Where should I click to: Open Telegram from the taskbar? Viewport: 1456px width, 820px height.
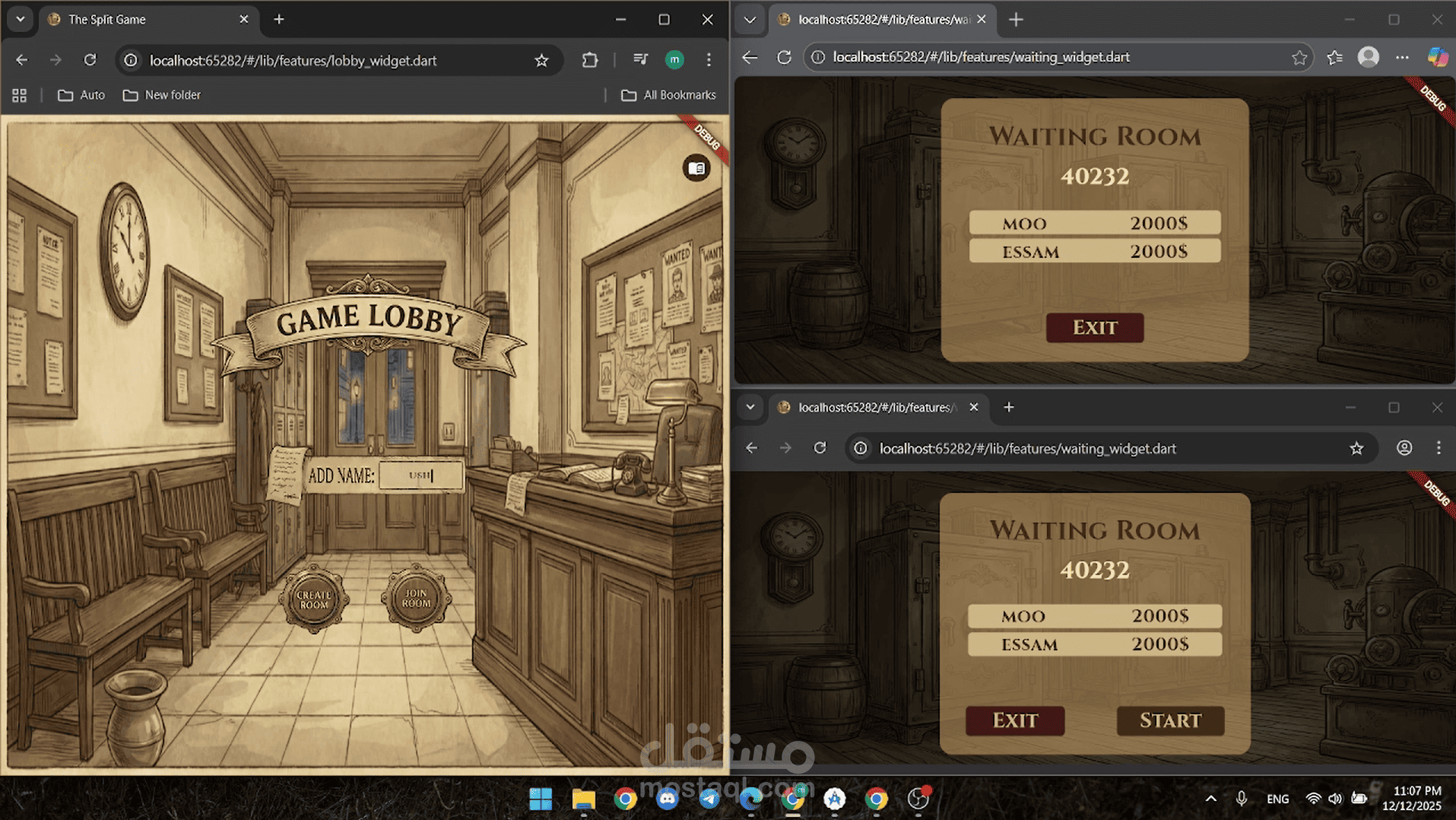(x=709, y=799)
